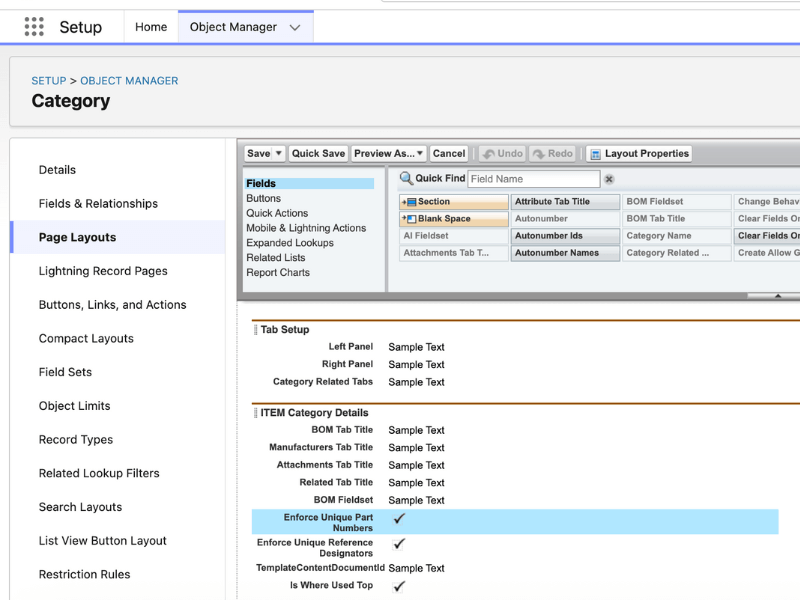The image size is (800, 600).
Task: Open Restriction Rules in the sidebar
Action: click(x=85, y=574)
